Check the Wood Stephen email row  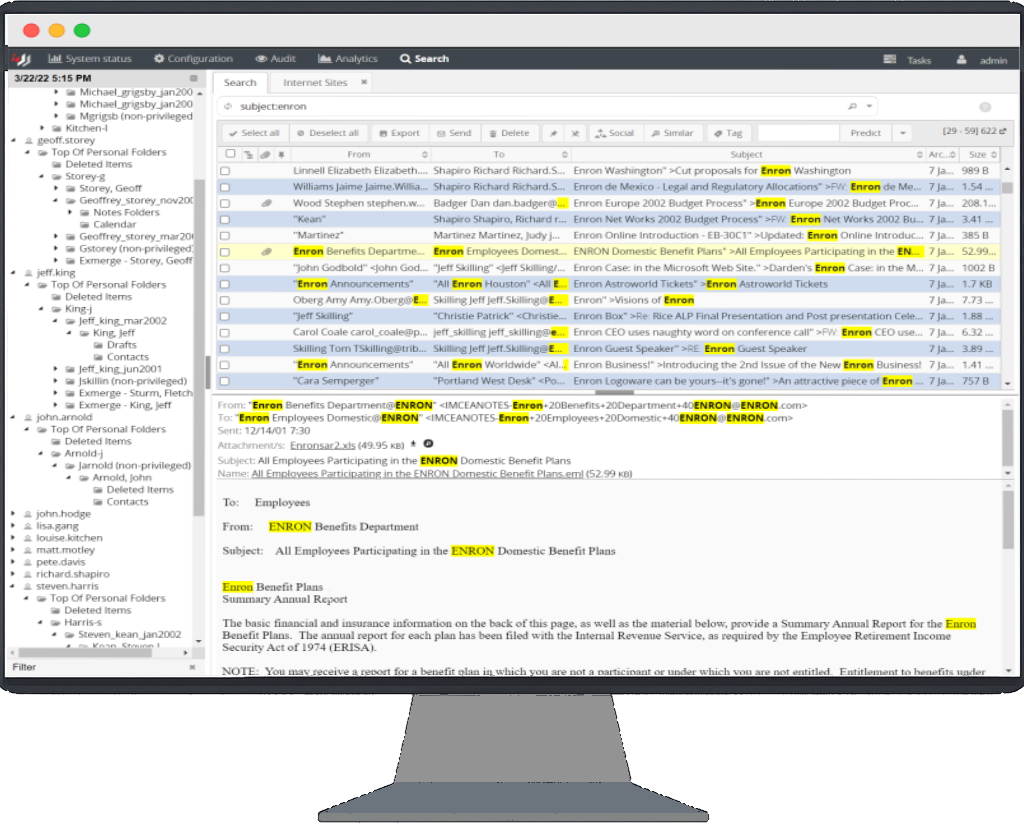pos(225,204)
